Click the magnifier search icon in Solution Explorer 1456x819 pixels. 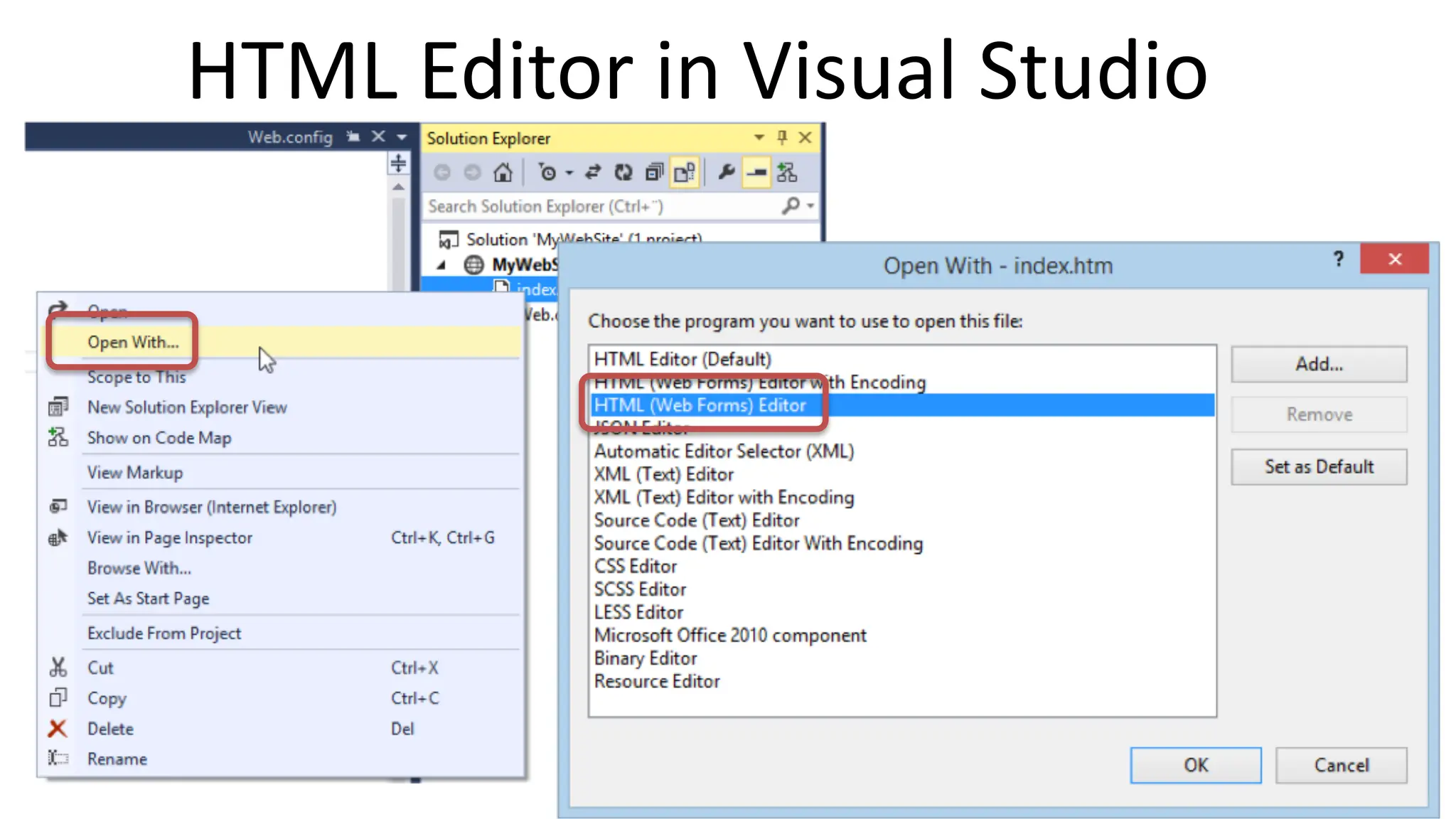(x=791, y=206)
